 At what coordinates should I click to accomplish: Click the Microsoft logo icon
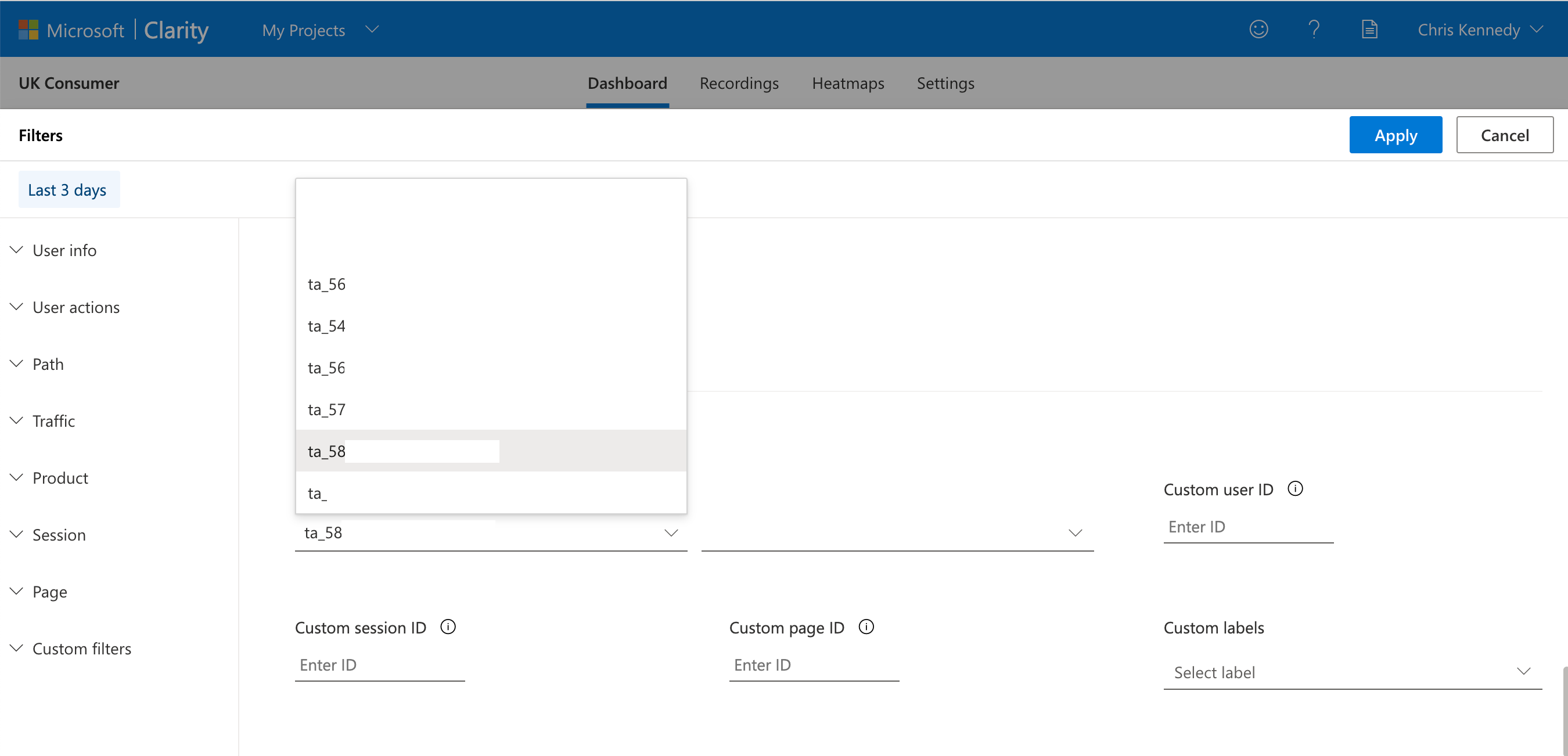[28, 30]
